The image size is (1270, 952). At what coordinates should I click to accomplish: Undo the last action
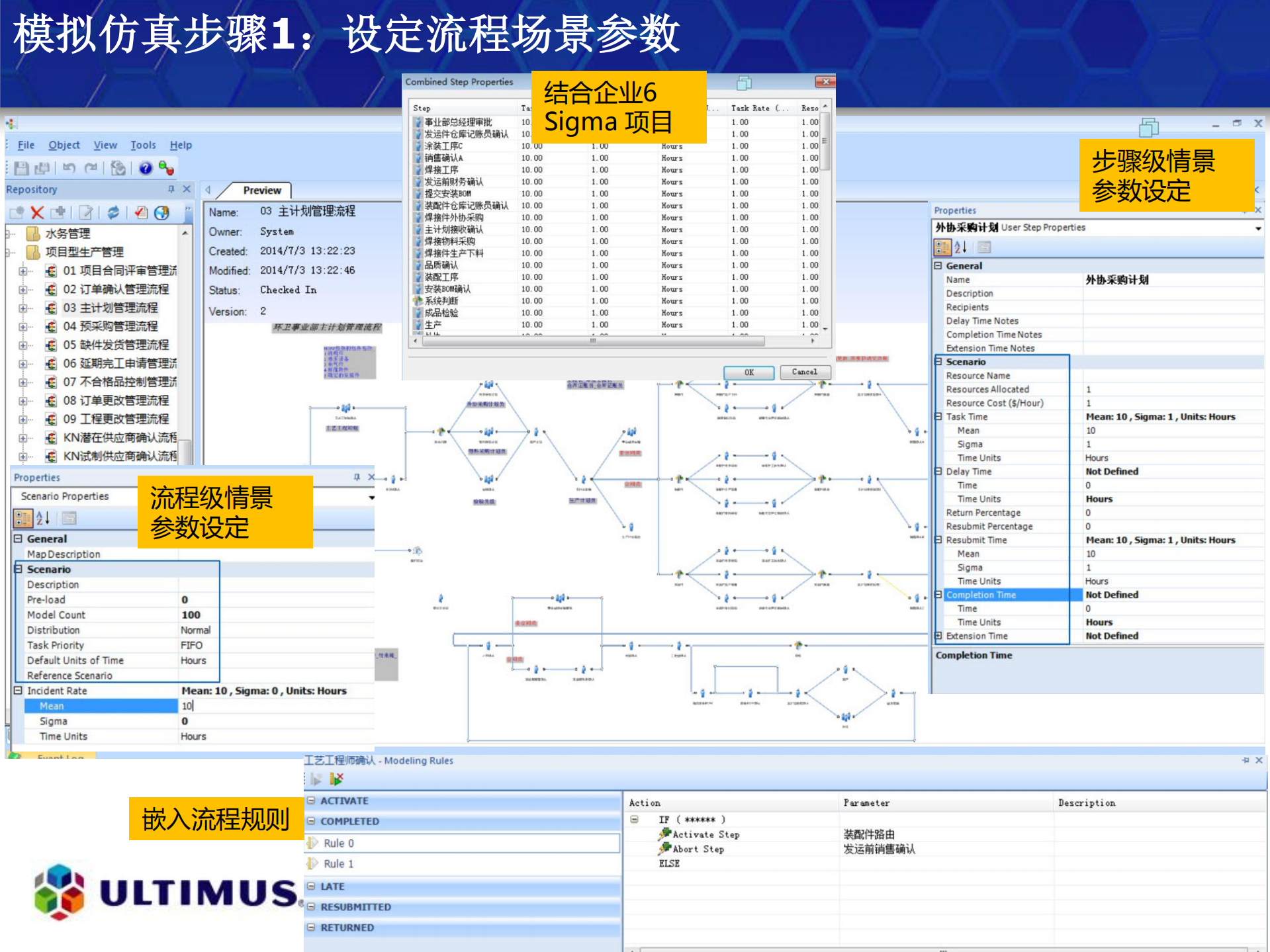[x=69, y=167]
